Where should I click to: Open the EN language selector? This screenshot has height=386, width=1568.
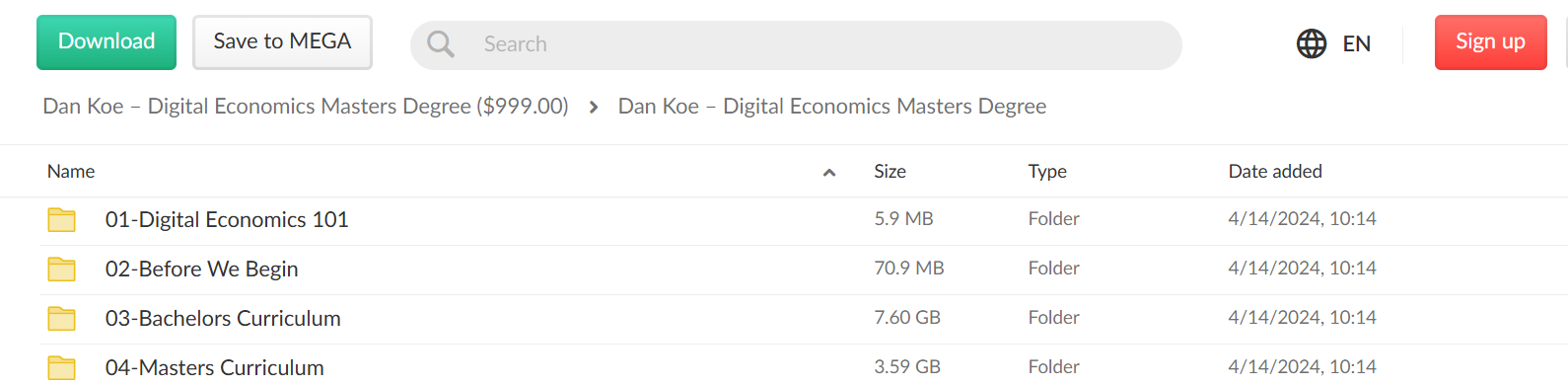pyautogui.click(x=1357, y=43)
